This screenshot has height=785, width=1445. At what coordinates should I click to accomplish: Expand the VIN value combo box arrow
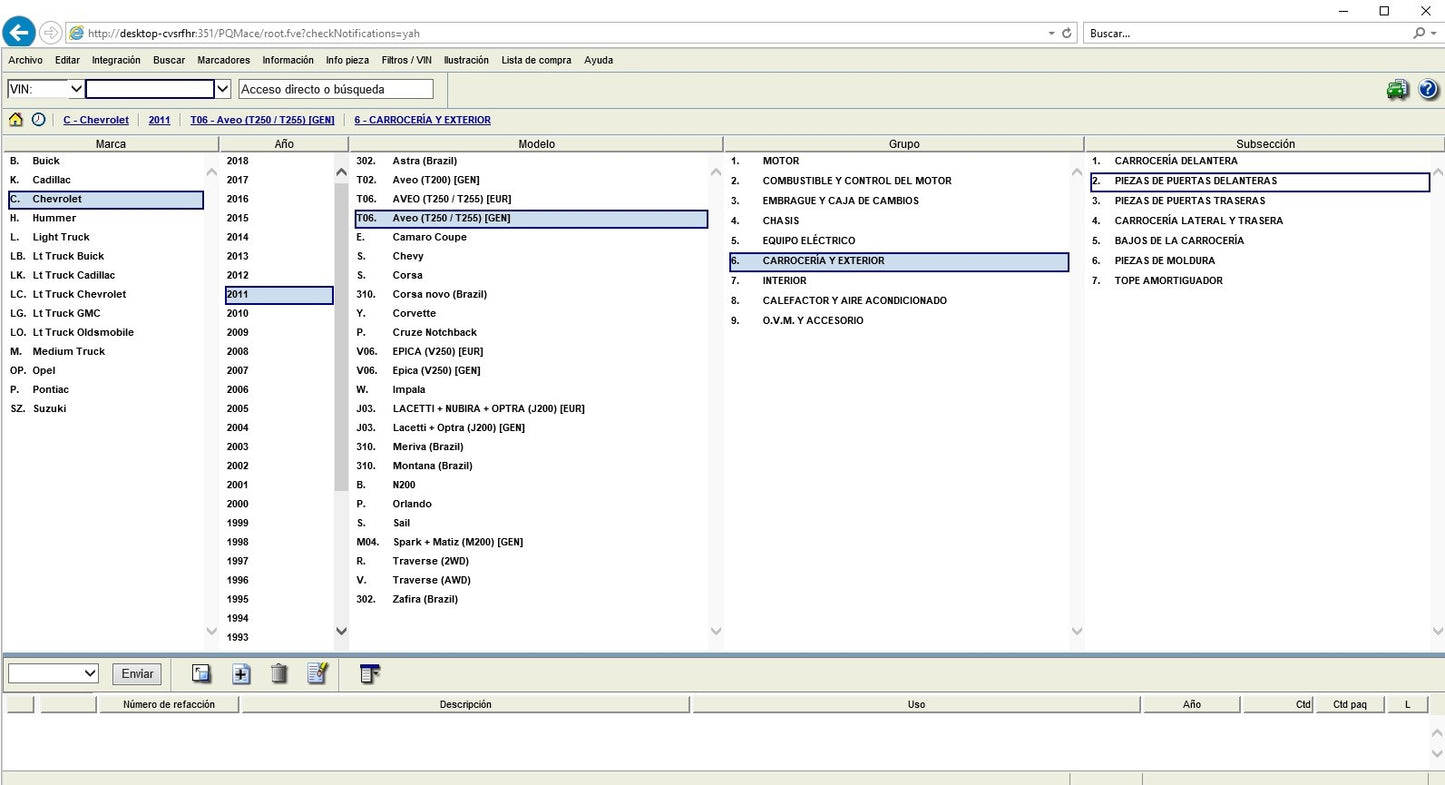pos(223,89)
